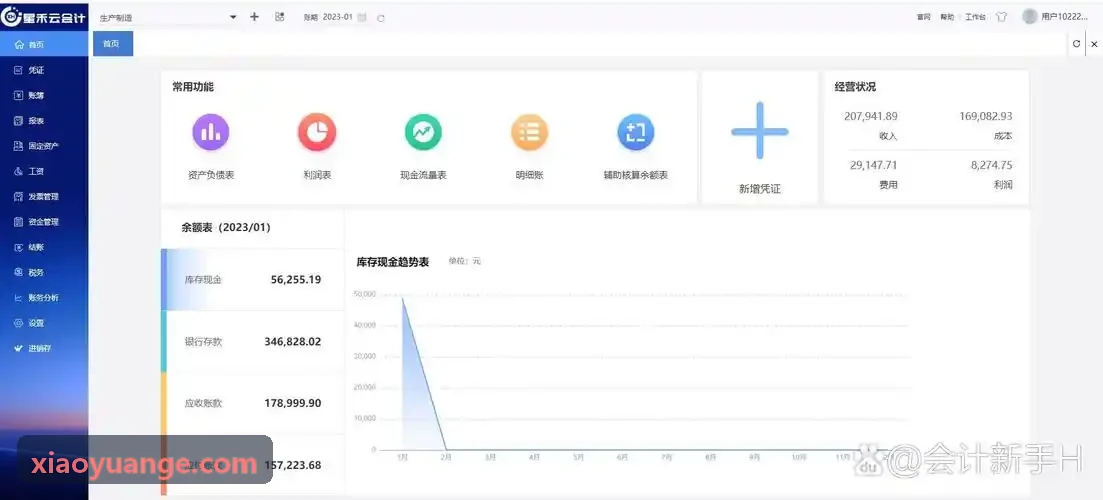Select the 应收账款 balance row
Viewport: 1103px width, 500px height.
253,404
